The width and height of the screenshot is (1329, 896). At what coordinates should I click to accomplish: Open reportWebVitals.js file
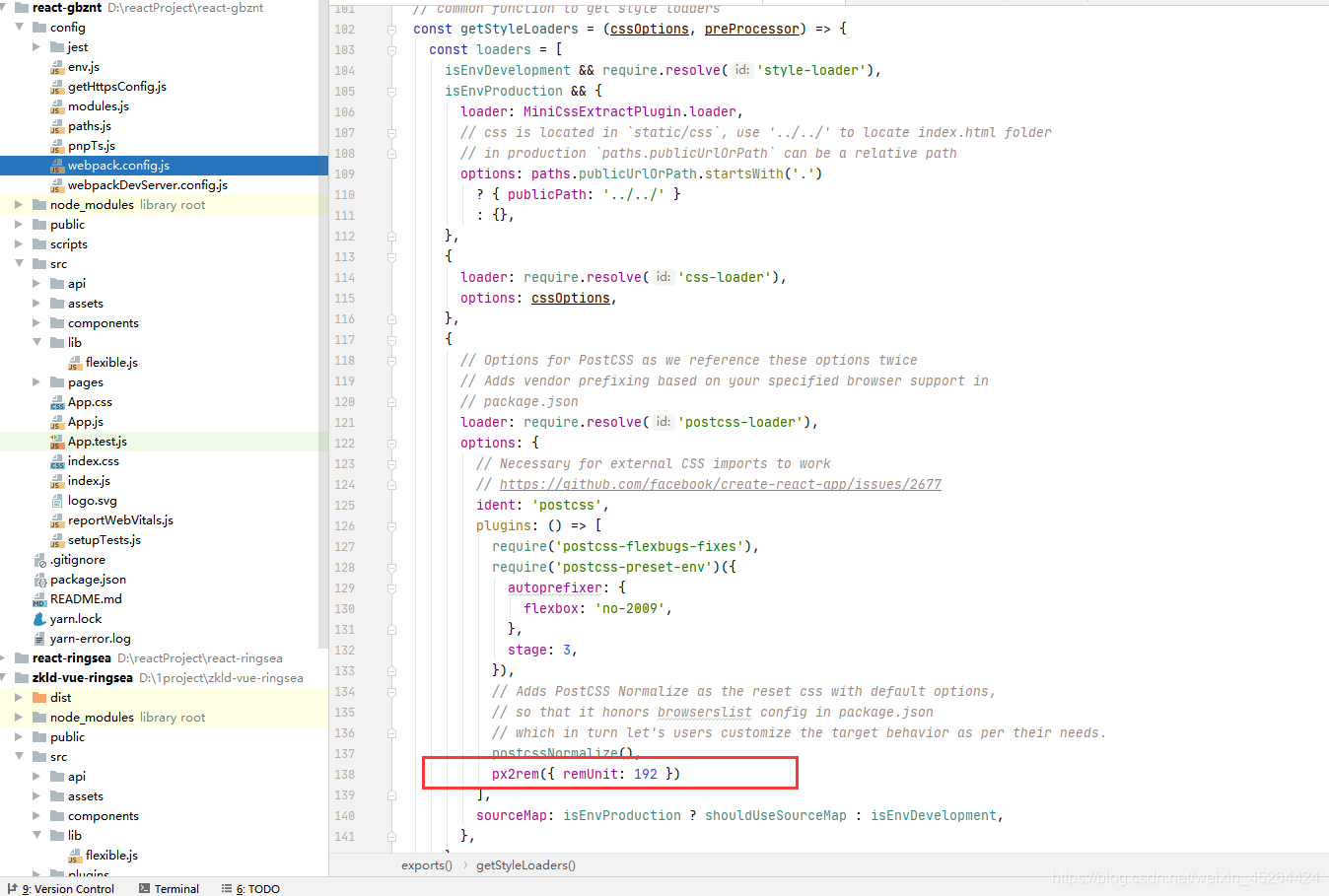[x=120, y=520]
